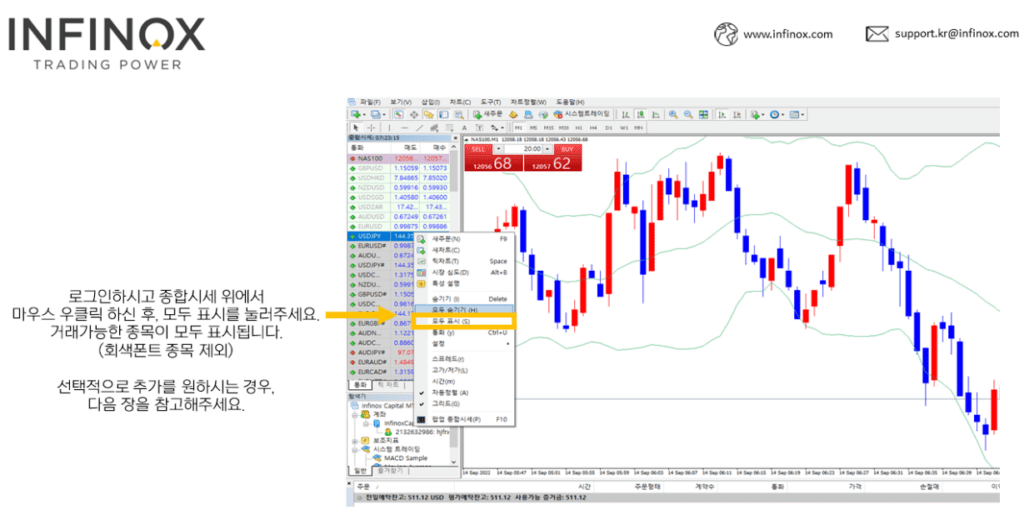The image size is (1024, 530).
Task: Open the 차트(C) menu
Action: tap(460, 102)
